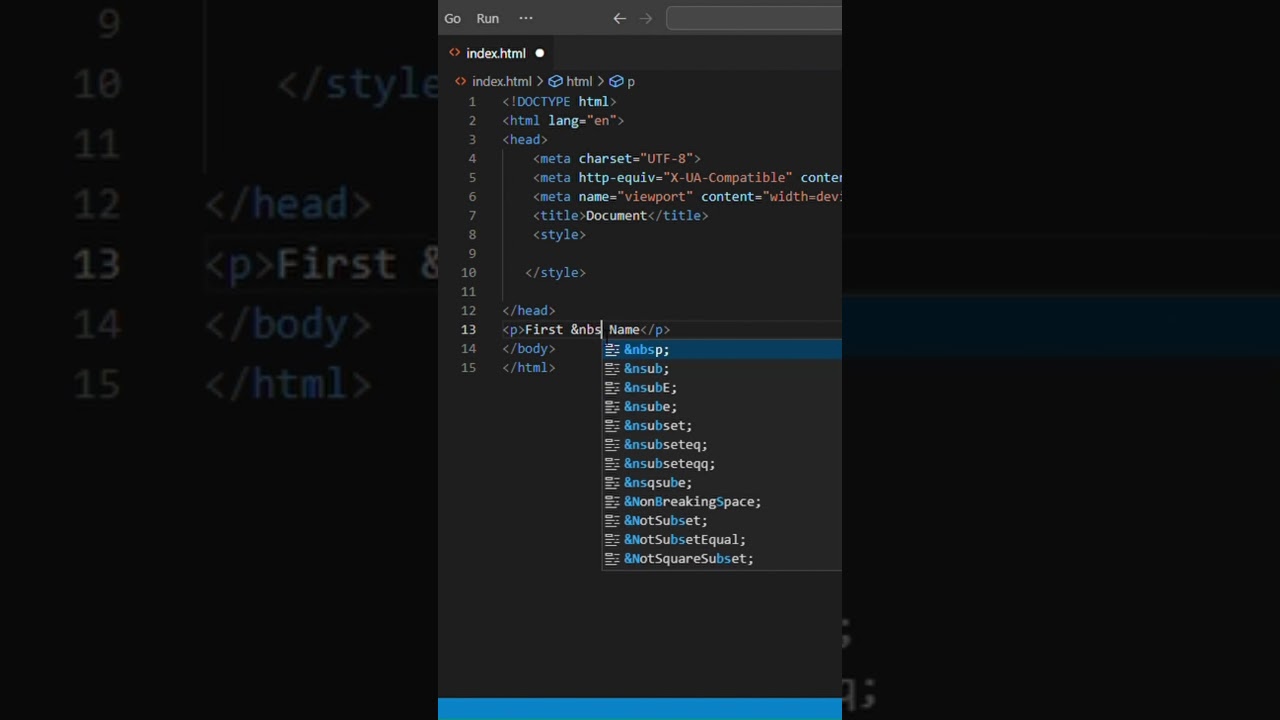Click the closing </head> tag line
This screenshot has height=720, width=1280.
pyautogui.click(x=528, y=310)
